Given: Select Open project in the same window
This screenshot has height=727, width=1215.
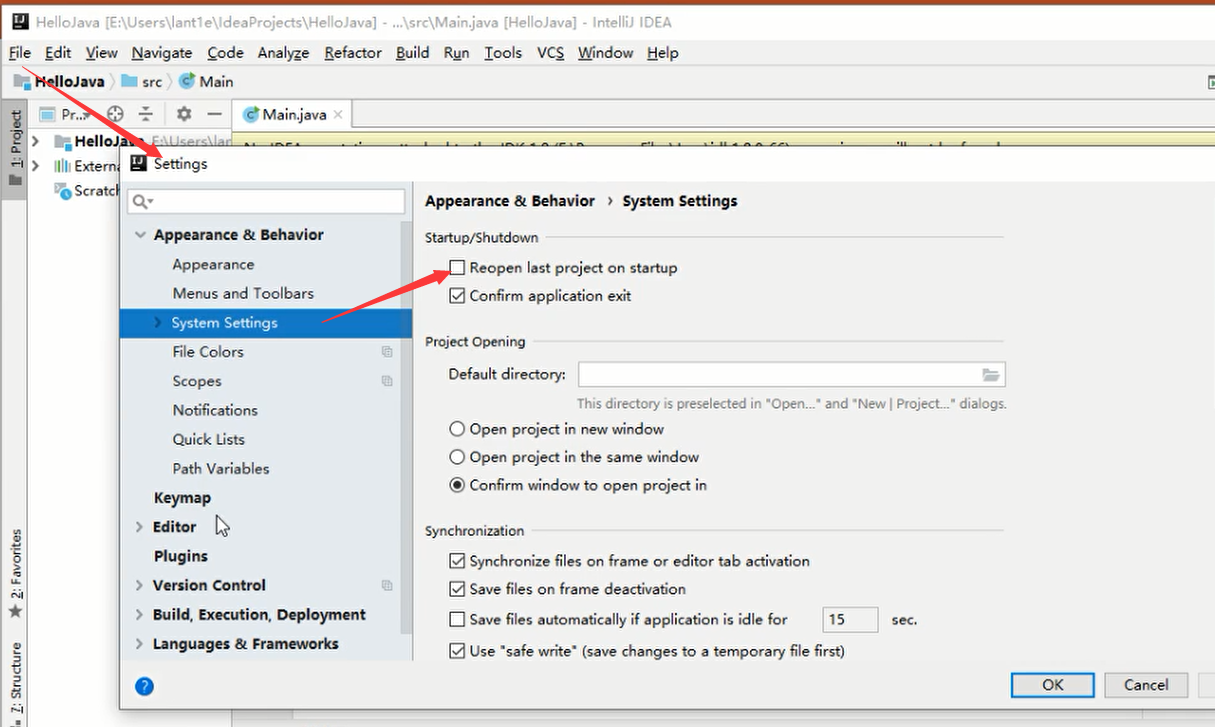Looking at the screenshot, I should point(457,457).
